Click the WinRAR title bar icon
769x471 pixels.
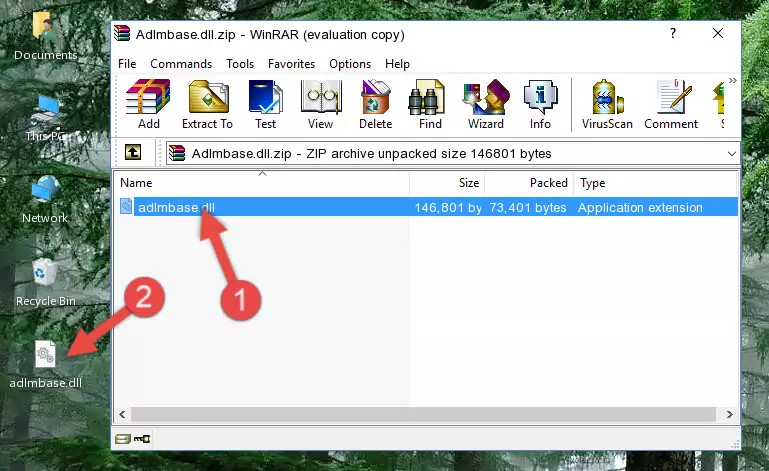123,34
